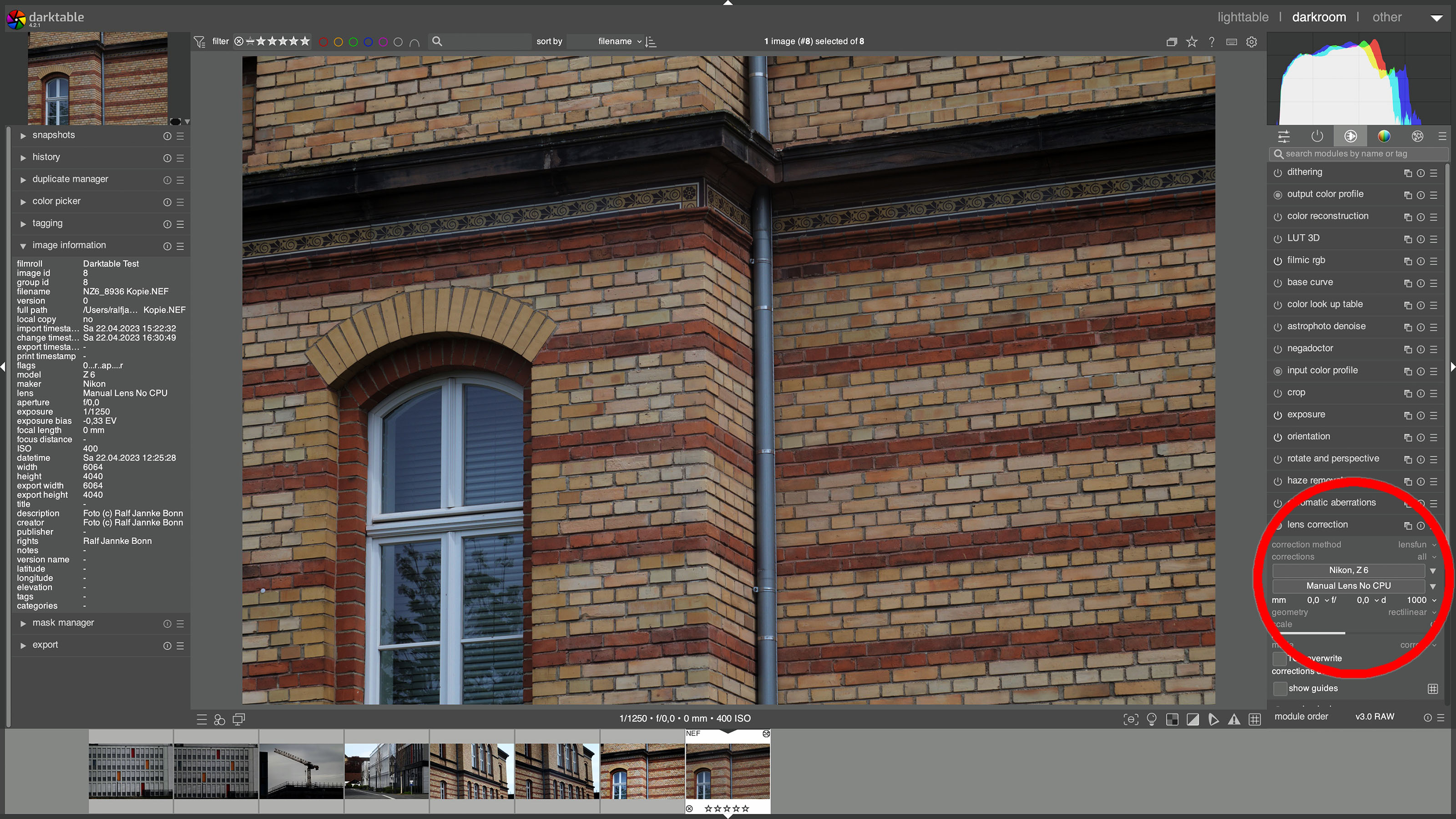
Task: Open quick access panel icon
Action: click(x=1284, y=136)
